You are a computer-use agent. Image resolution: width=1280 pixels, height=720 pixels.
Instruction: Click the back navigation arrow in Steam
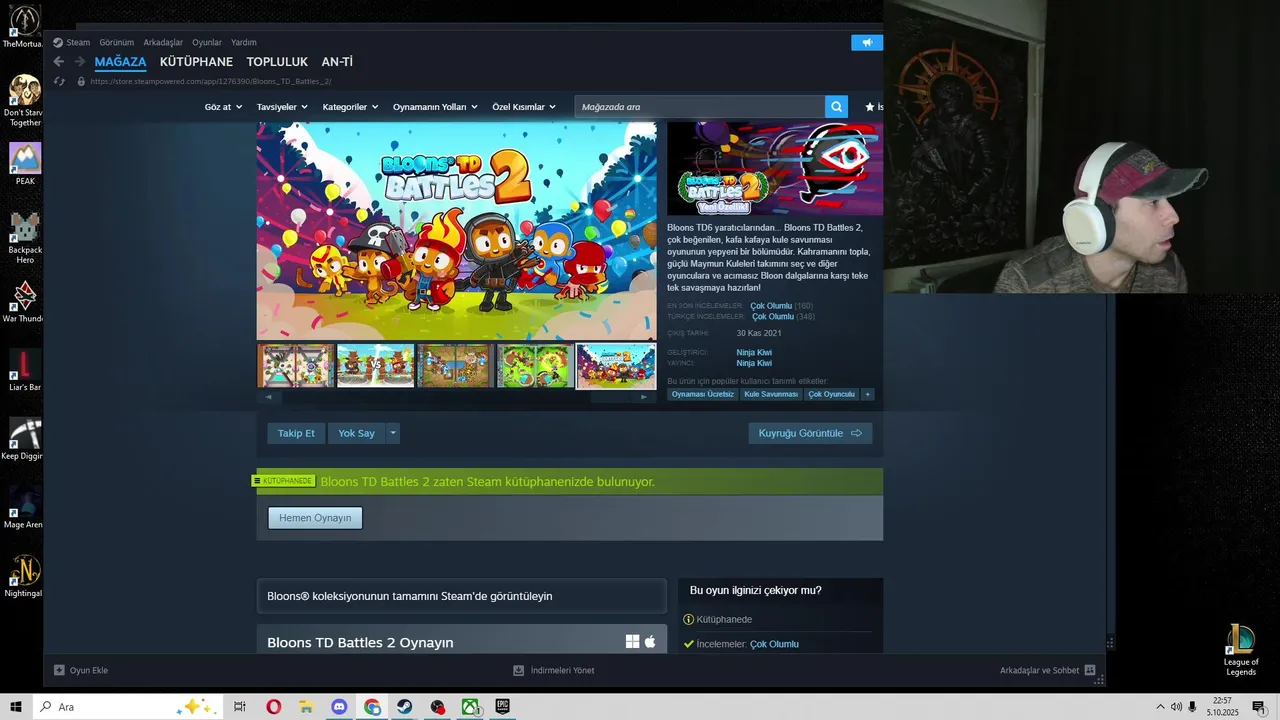pyautogui.click(x=58, y=61)
